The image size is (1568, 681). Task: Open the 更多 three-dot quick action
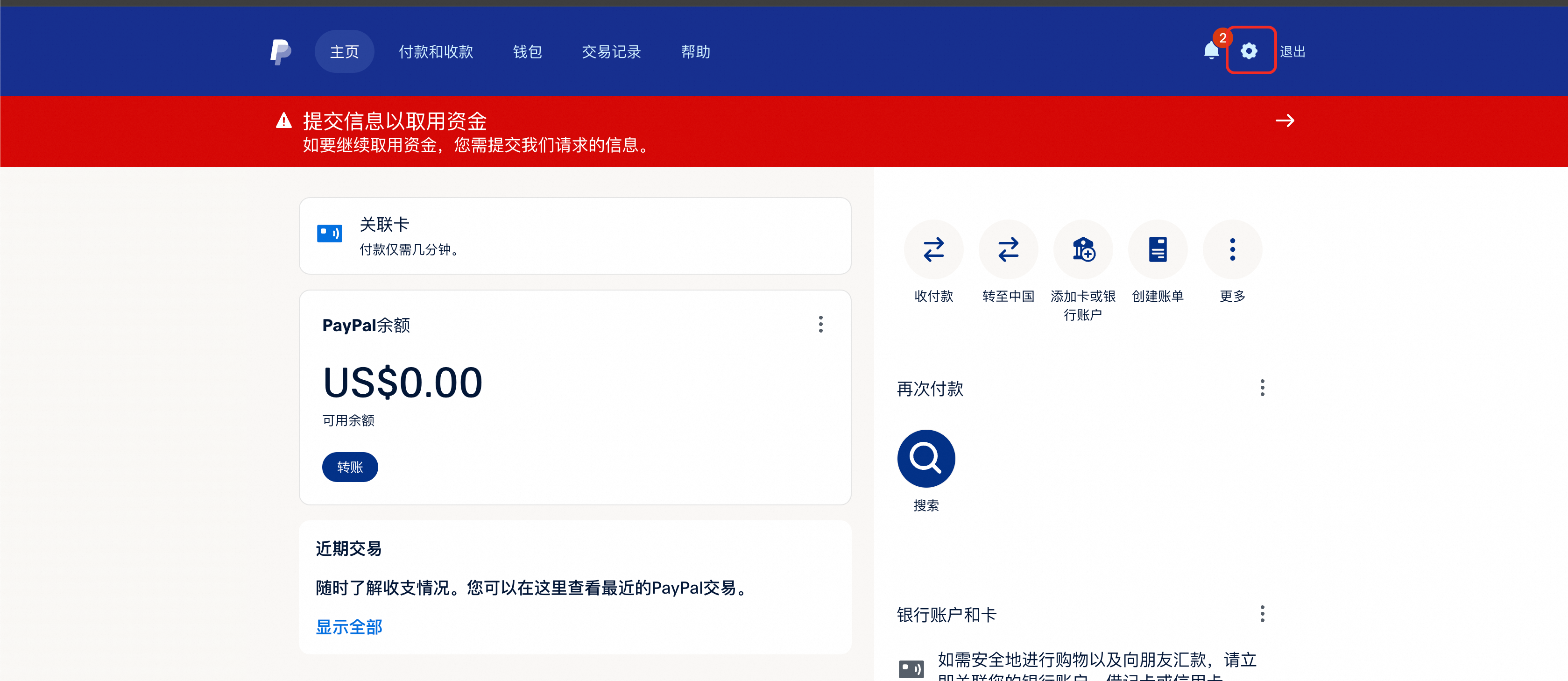click(x=1232, y=249)
